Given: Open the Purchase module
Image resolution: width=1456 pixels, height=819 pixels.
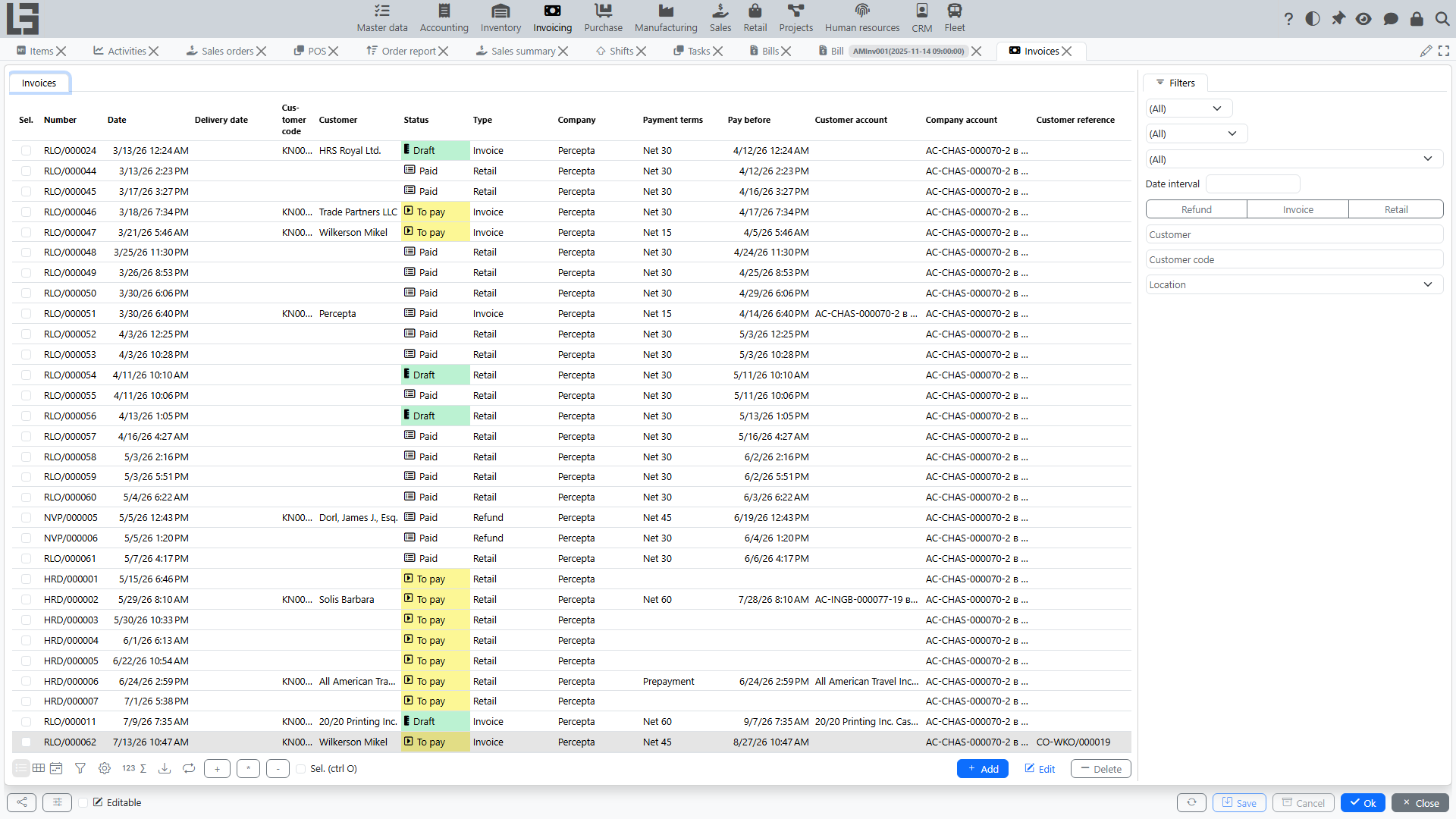Looking at the screenshot, I should click(x=603, y=18).
